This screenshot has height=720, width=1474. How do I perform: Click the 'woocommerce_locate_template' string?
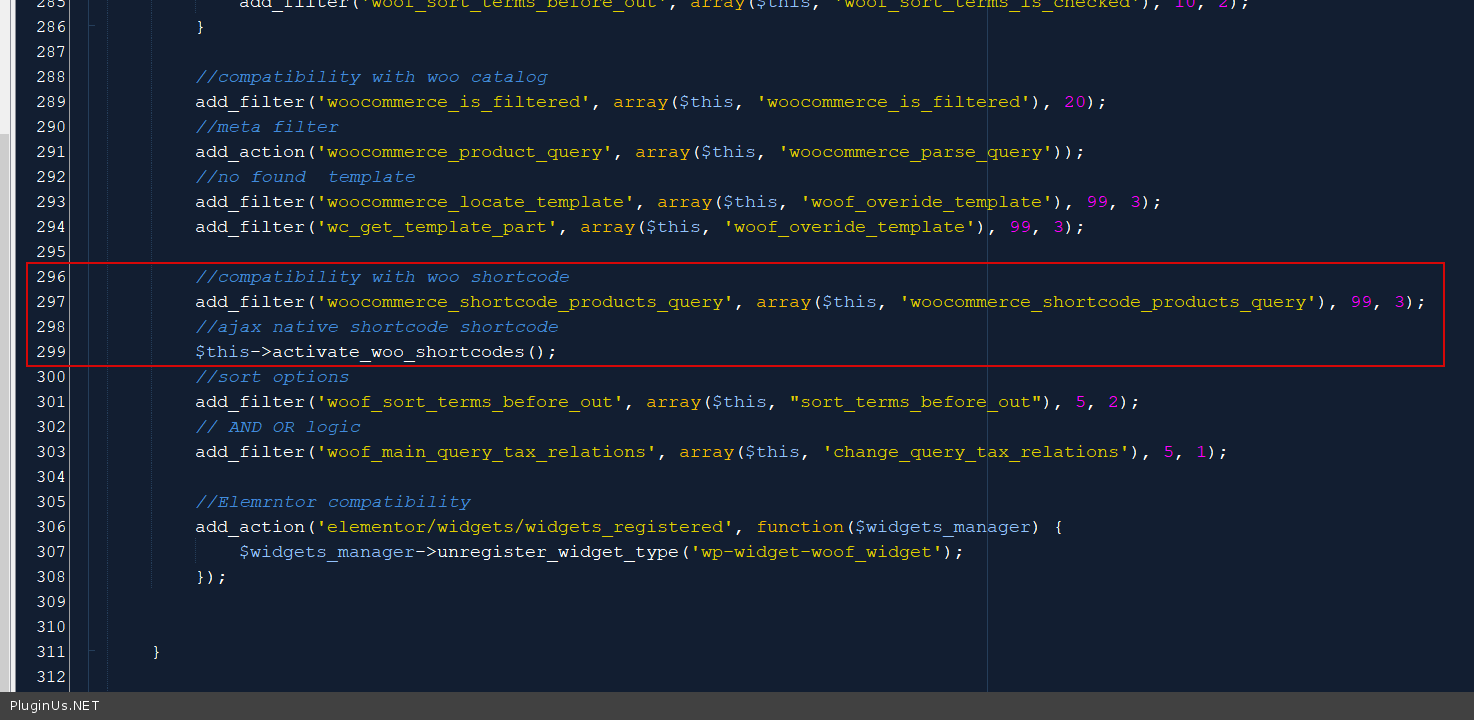pos(476,202)
